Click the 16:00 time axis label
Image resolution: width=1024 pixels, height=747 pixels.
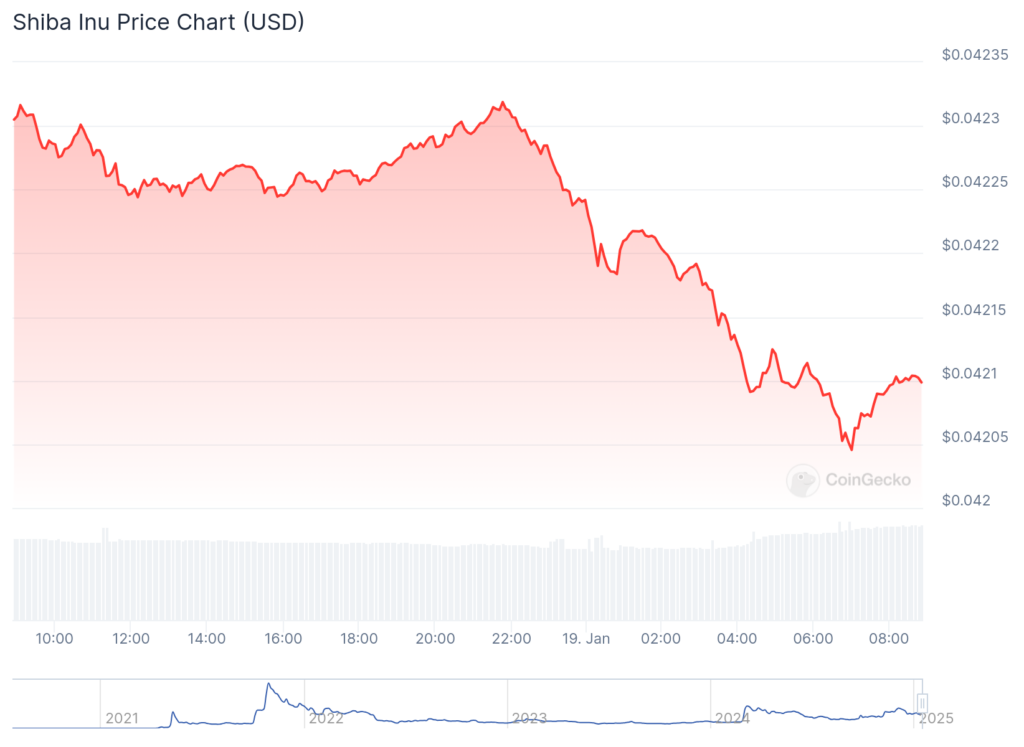(282, 638)
